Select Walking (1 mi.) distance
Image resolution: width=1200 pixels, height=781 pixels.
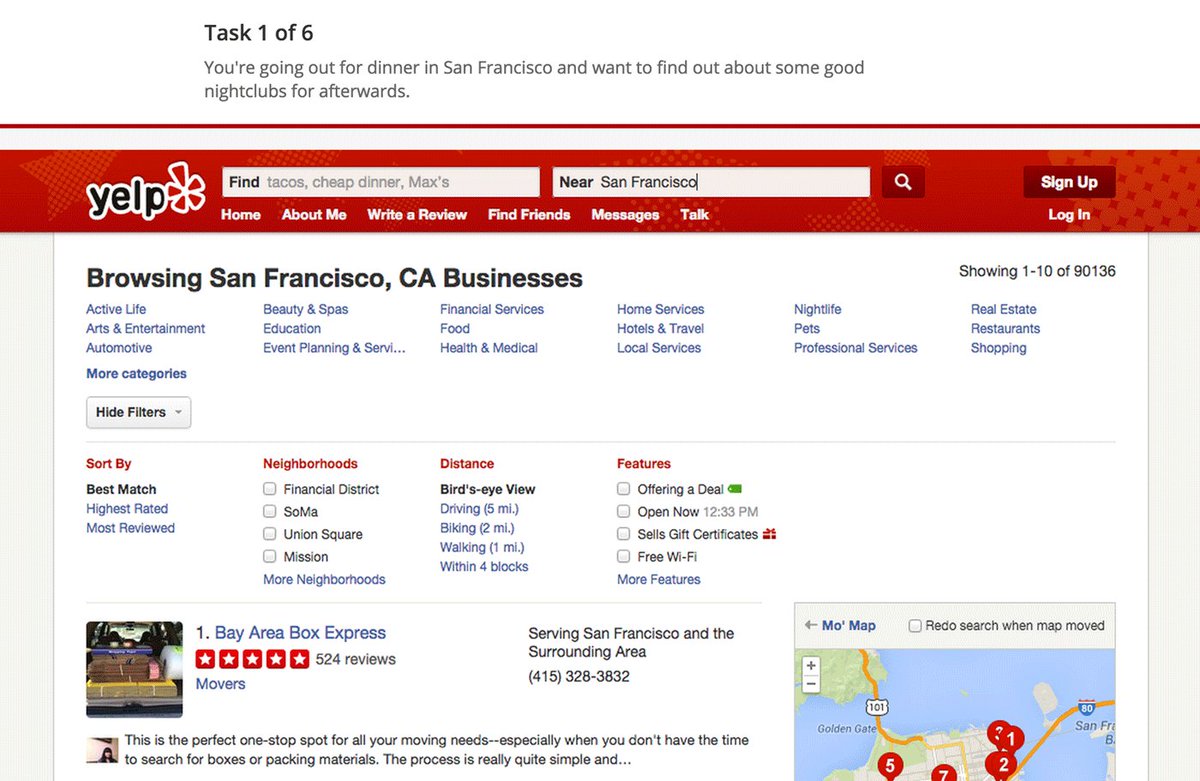tap(482, 547)
